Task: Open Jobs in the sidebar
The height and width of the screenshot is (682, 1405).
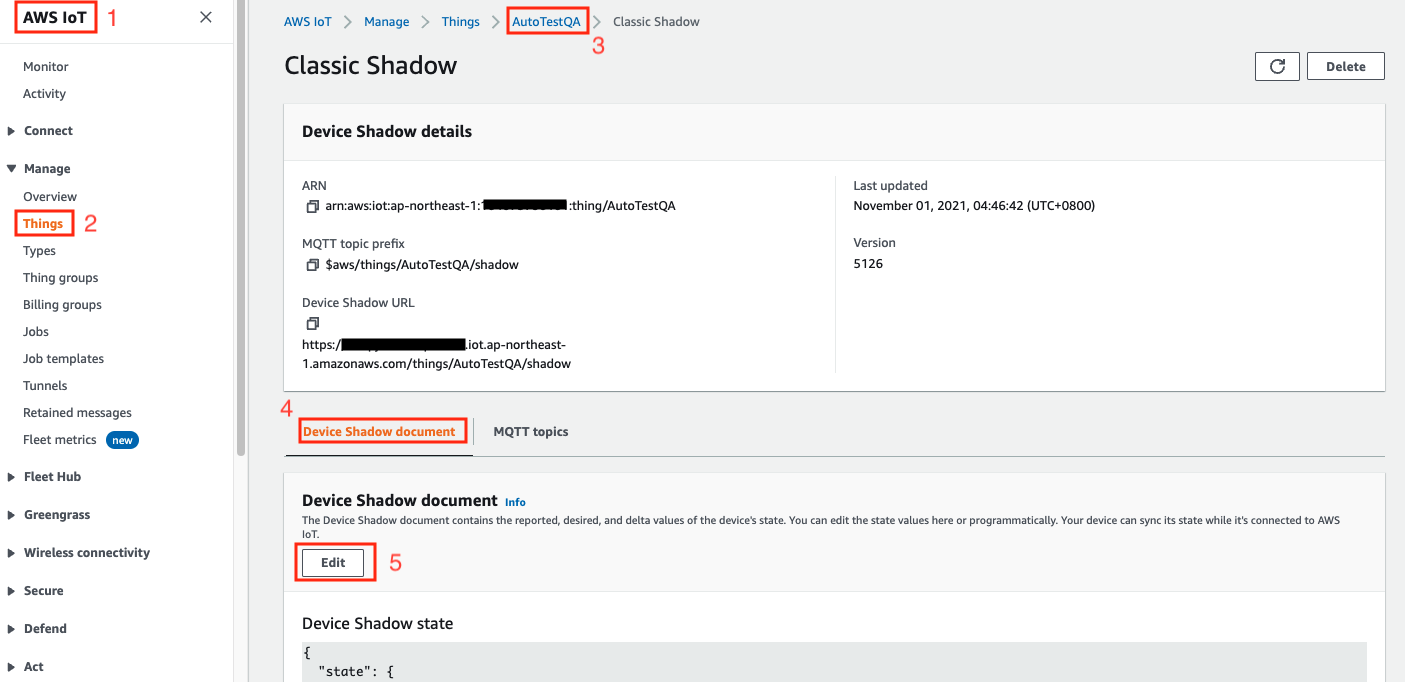Action: point(36,332)
